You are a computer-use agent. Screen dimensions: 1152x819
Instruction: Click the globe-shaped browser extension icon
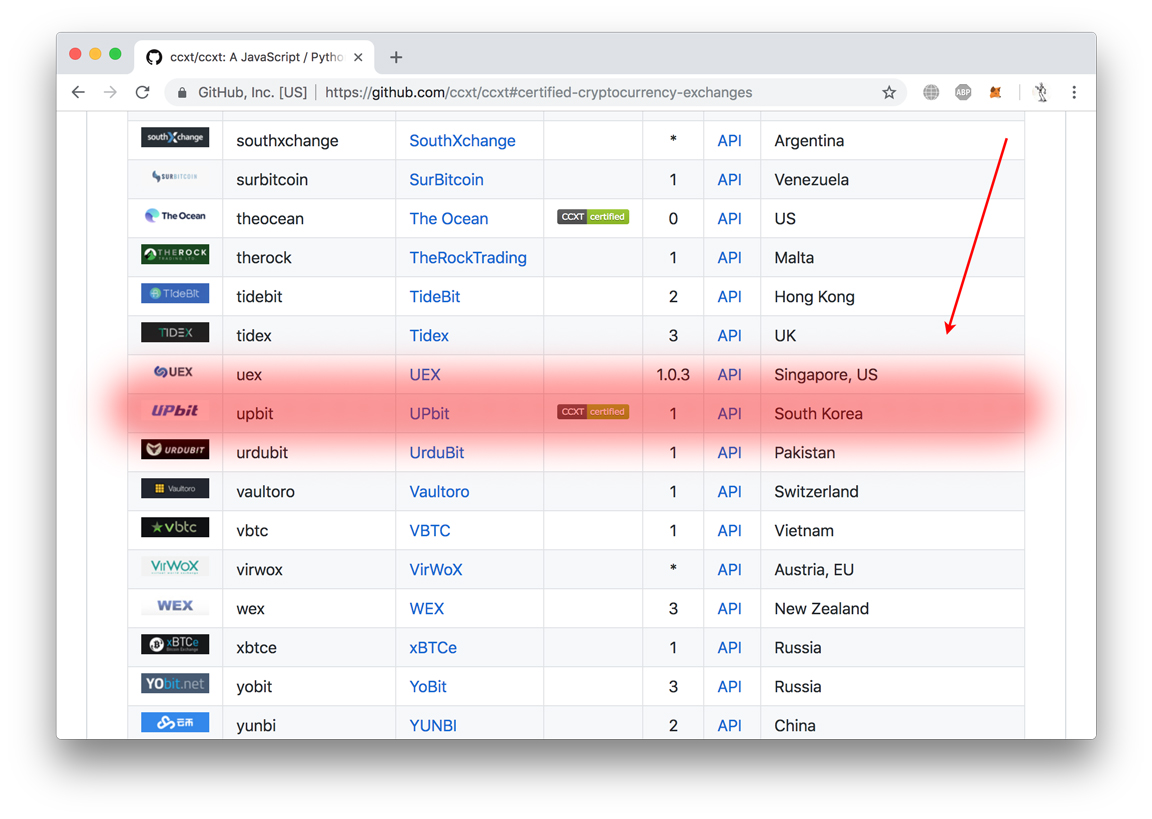click(x=930, y=91)
